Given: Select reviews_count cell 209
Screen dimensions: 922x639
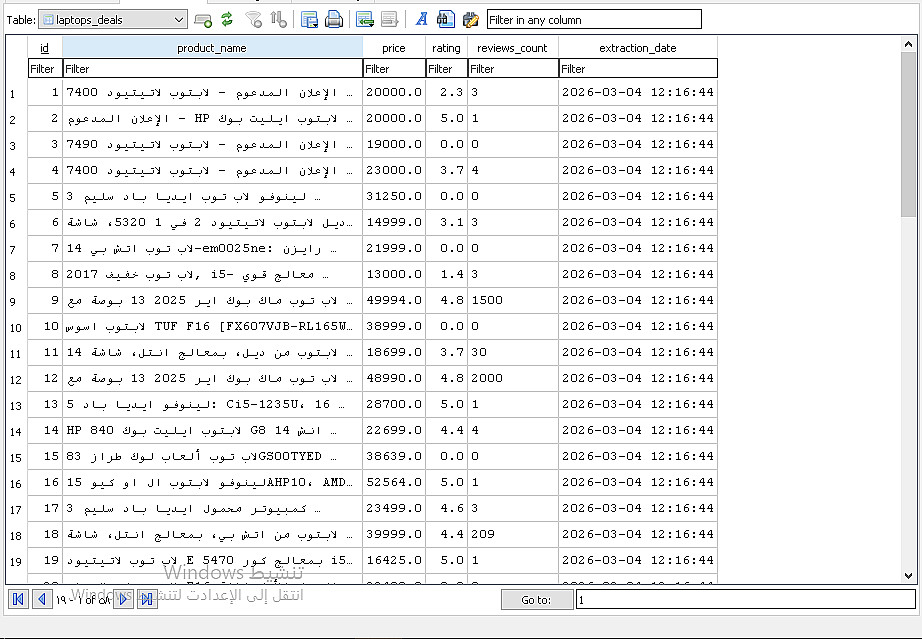Looking at the screenshot, I should [x=513, y=534].
